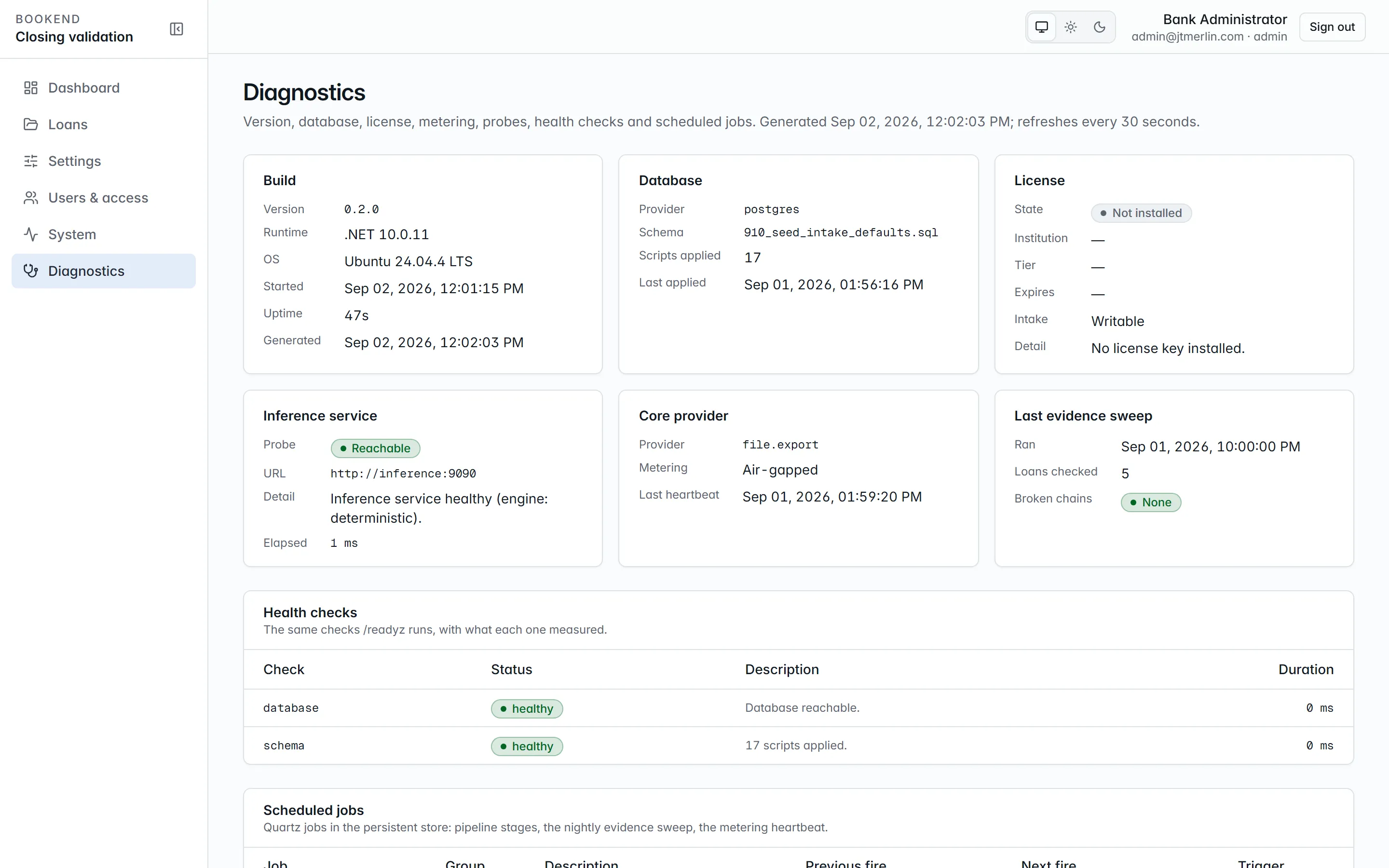This screenshot has width=1389, height=868.
Task: Click Inference service healthy detail text
Action: [x=439, y=509]
